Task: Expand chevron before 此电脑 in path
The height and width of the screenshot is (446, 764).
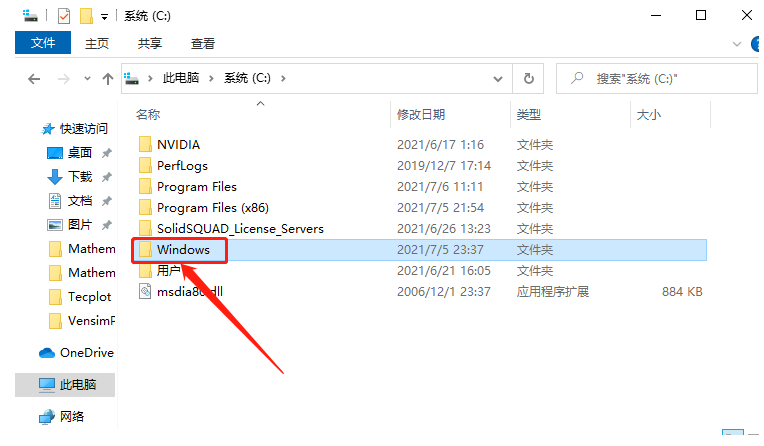Action: pyautogui.click(x=151, y=78)
